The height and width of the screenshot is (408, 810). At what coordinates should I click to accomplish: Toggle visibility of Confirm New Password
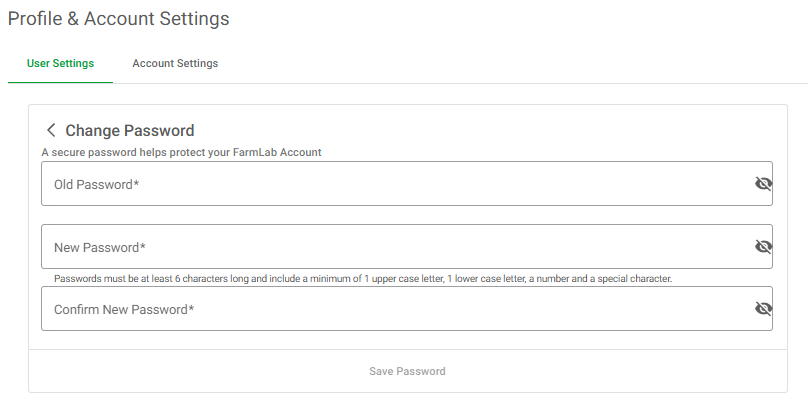(764, 309)
